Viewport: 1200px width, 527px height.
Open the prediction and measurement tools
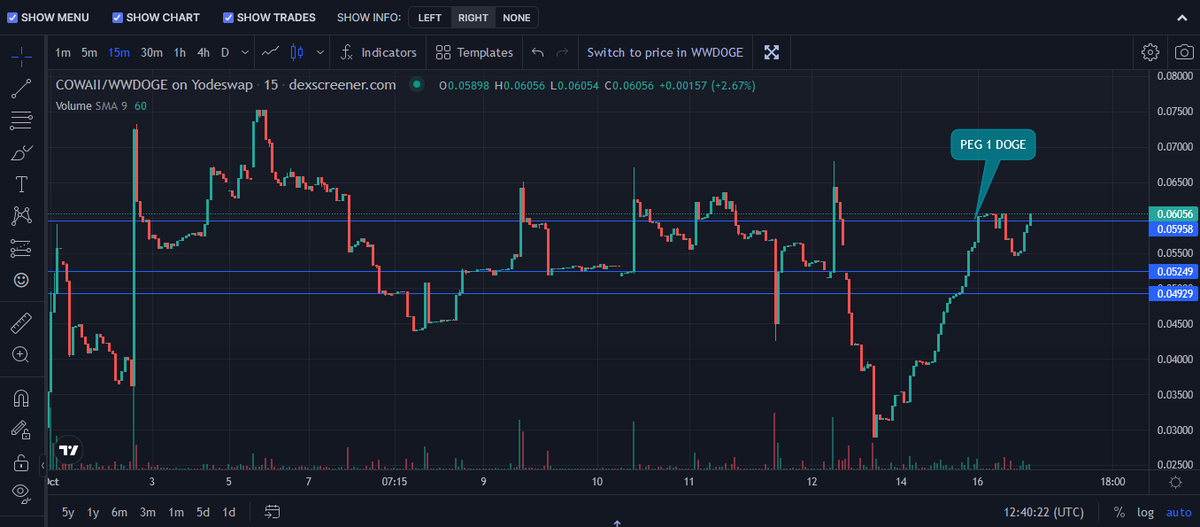[x=21, y=248]
